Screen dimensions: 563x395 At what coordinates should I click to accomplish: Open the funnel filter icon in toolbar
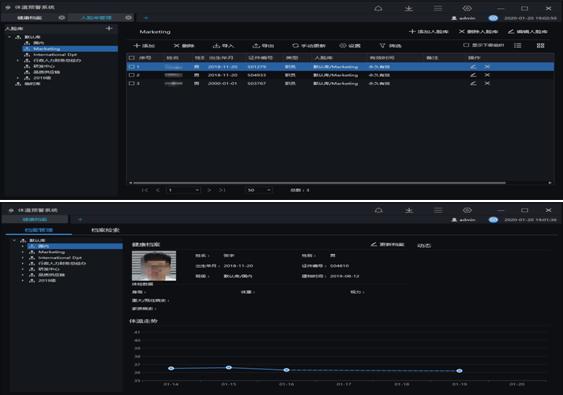pos(382,46)
